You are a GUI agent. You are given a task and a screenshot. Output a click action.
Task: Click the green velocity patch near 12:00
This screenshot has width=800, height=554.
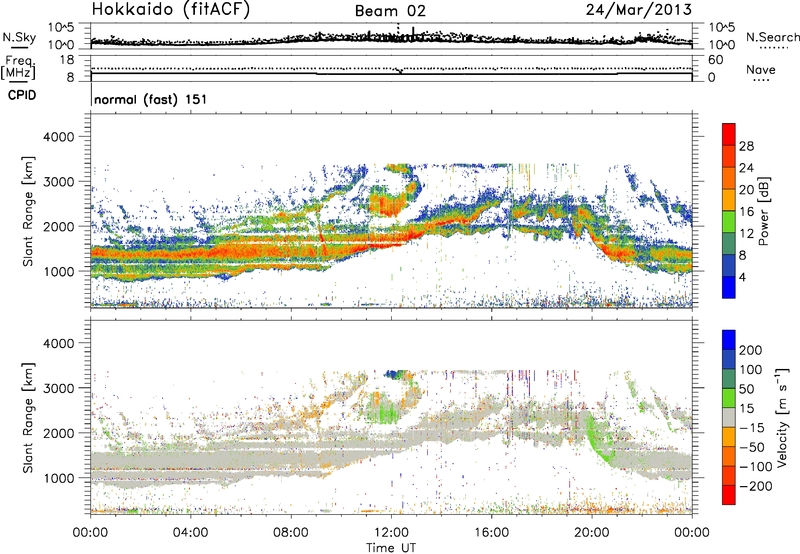click(x=386, y=411)
